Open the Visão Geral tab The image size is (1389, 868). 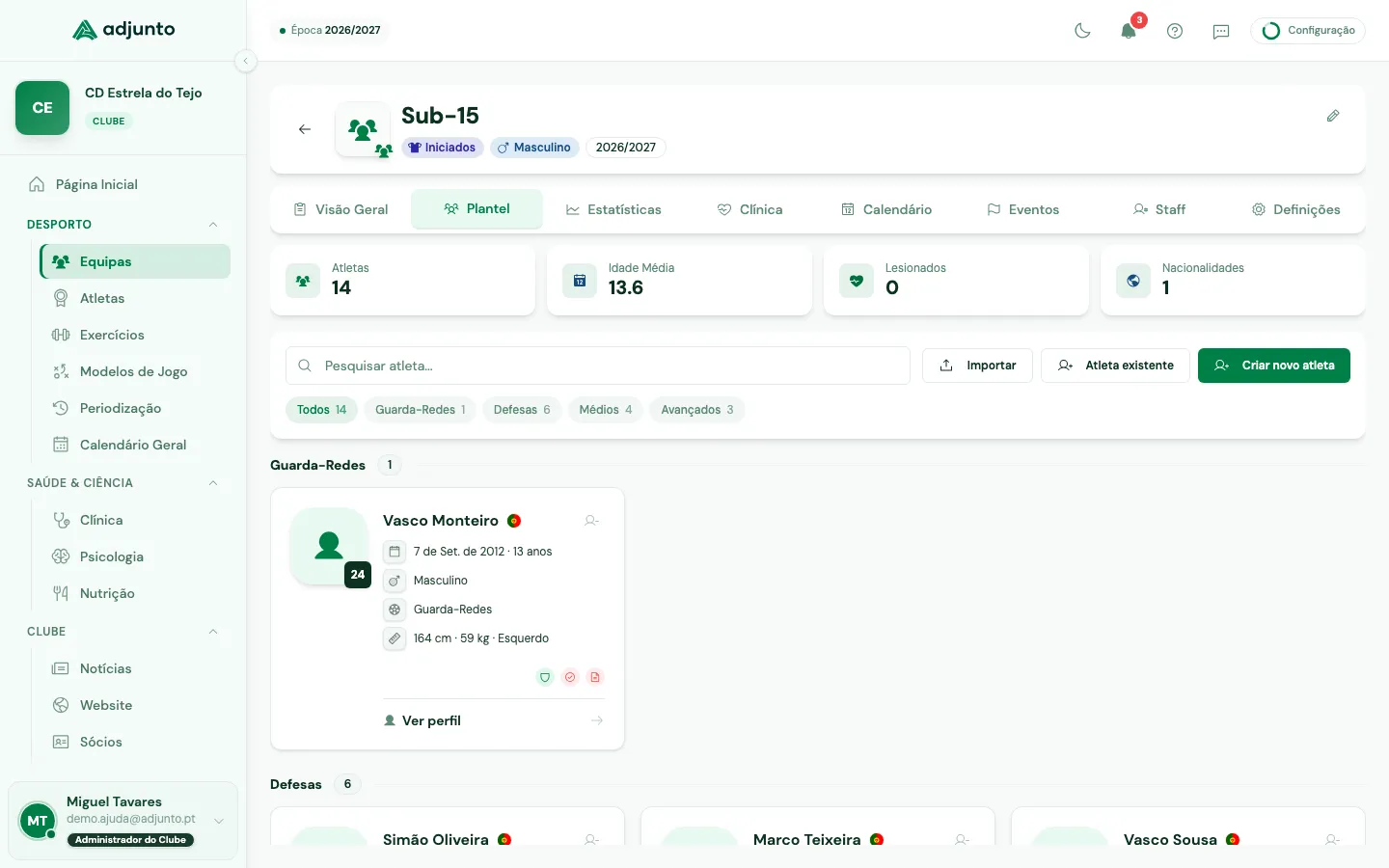340,209
